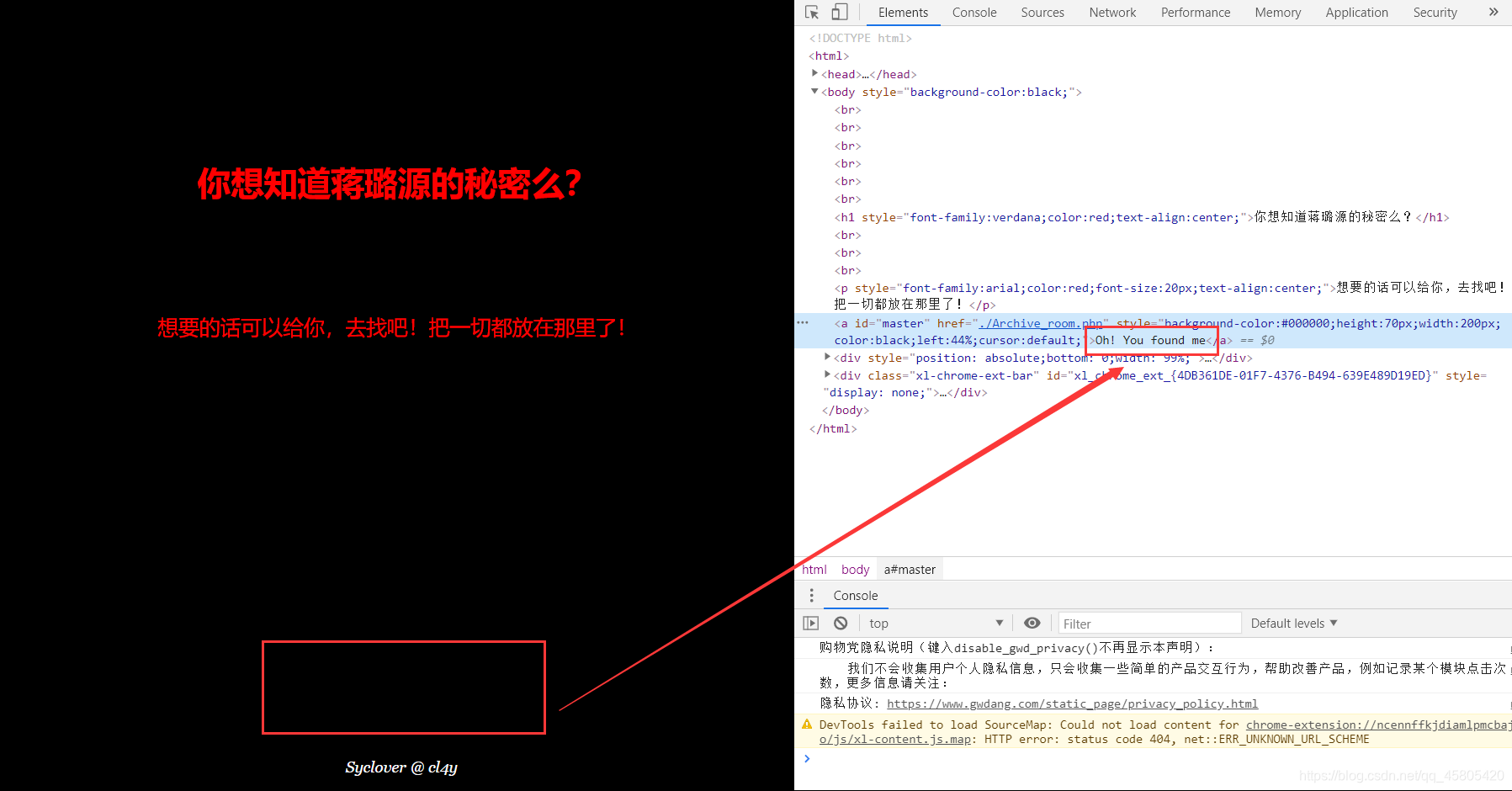Viewport: 1512px width, 791px height.
Task: Open the Default levels dropdown
Action: (x=1293, y=623)
